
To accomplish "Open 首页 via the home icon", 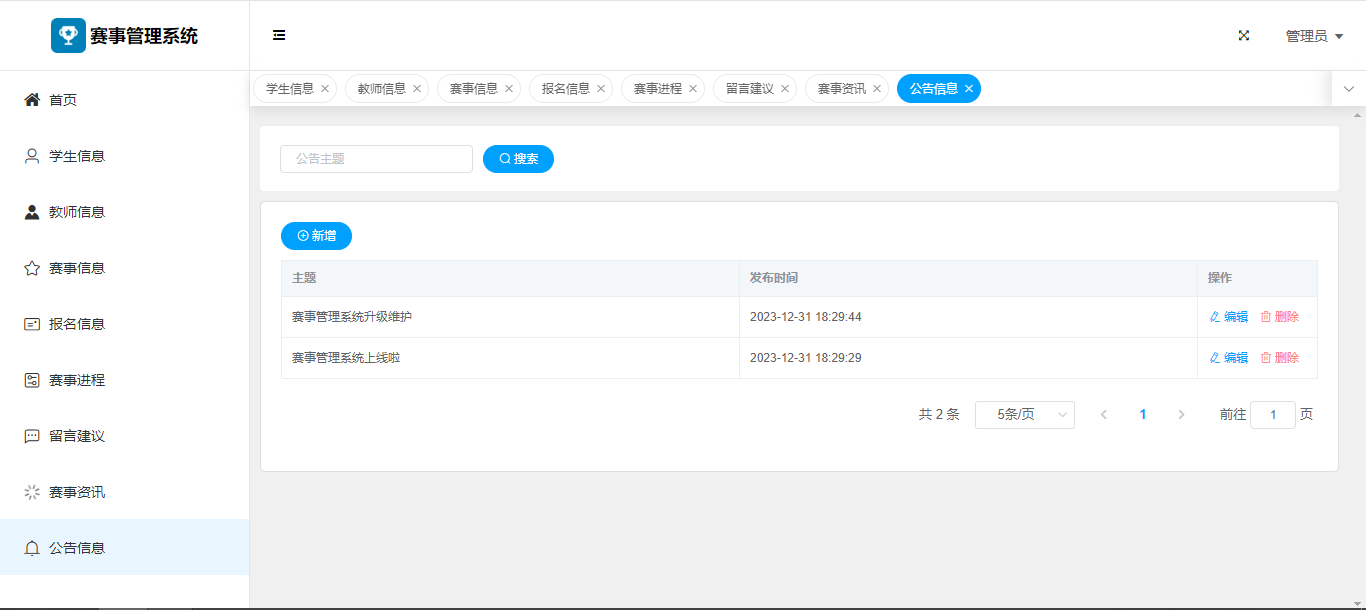I will 32,100.
